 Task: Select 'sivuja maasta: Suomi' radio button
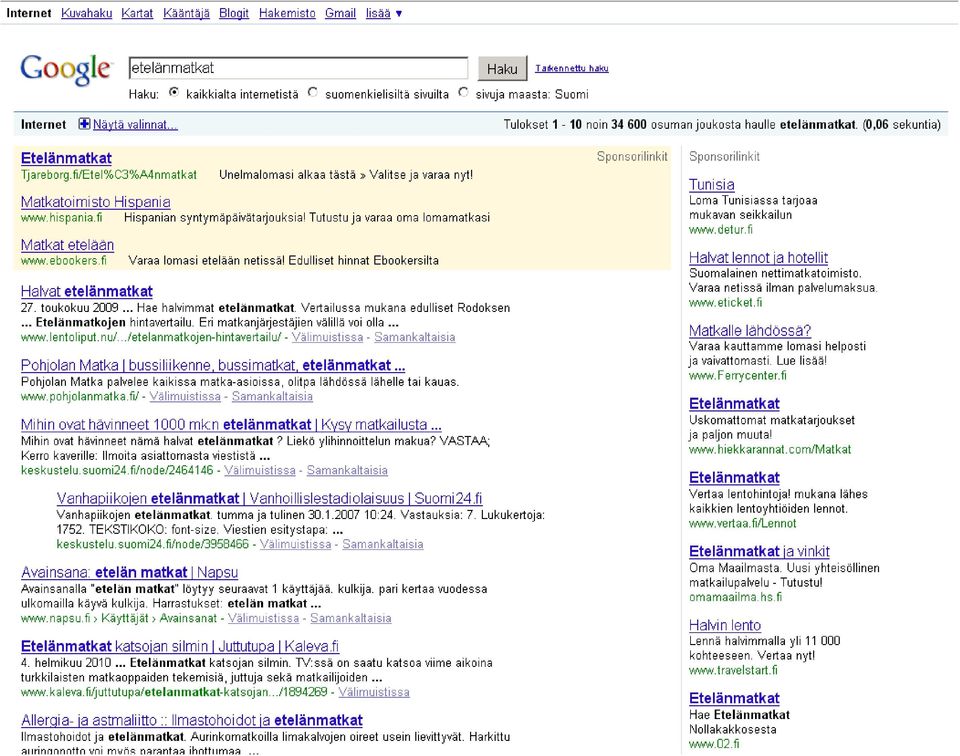click(463, 93)
